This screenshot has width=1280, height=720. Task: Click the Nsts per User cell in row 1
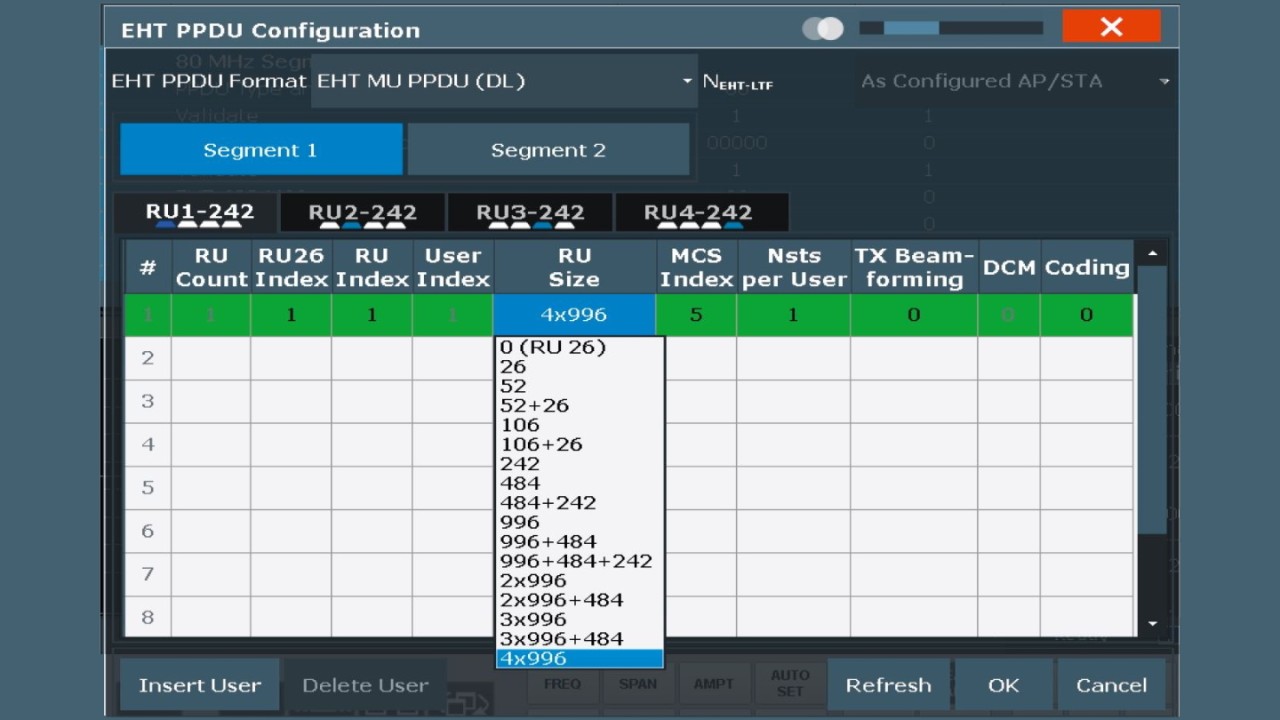pos(793,315)
